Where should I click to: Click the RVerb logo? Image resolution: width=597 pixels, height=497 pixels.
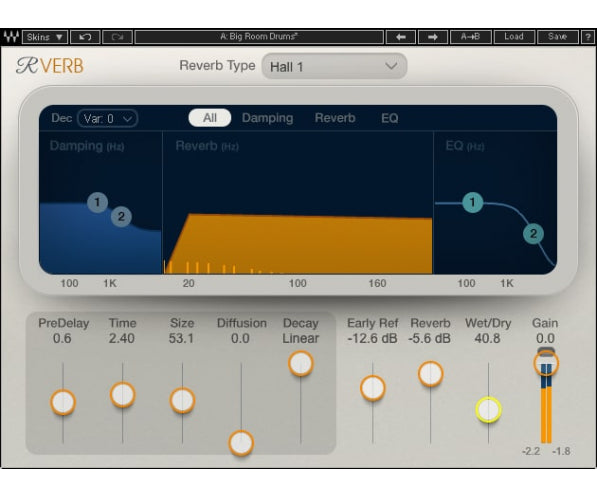tap(50, 66)
